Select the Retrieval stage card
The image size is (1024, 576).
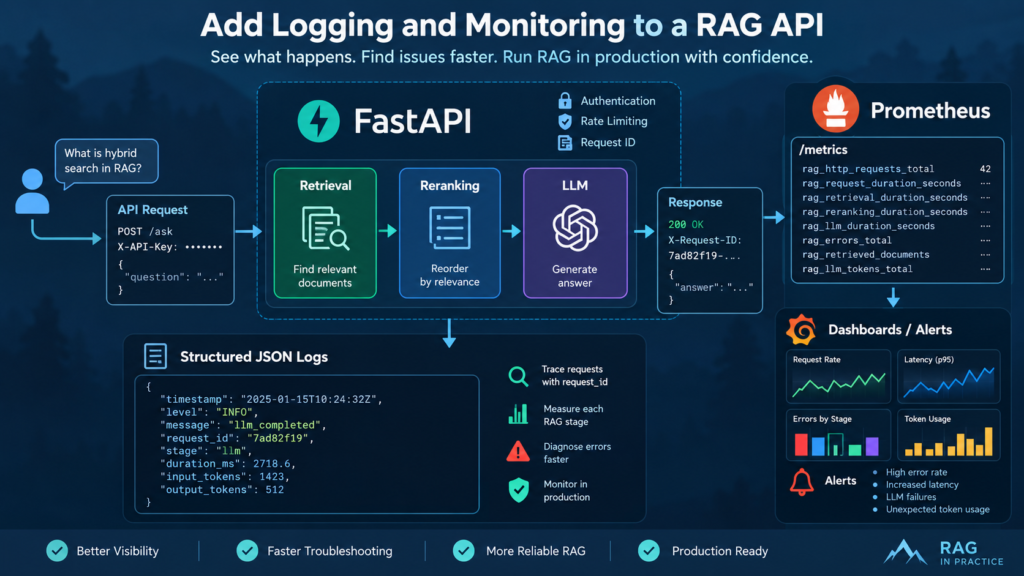pyautogui.click(x=325, y=233)
